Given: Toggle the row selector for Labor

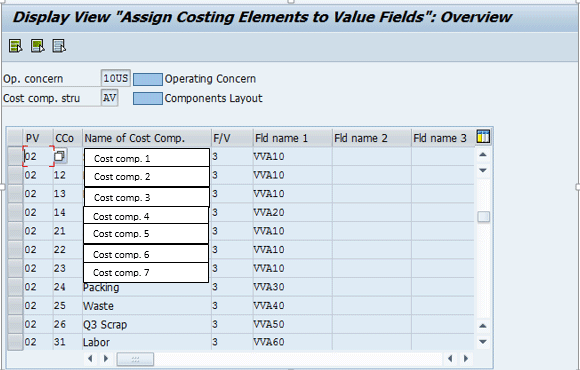Looking at the screenshot, I should (x=15, y=342).
